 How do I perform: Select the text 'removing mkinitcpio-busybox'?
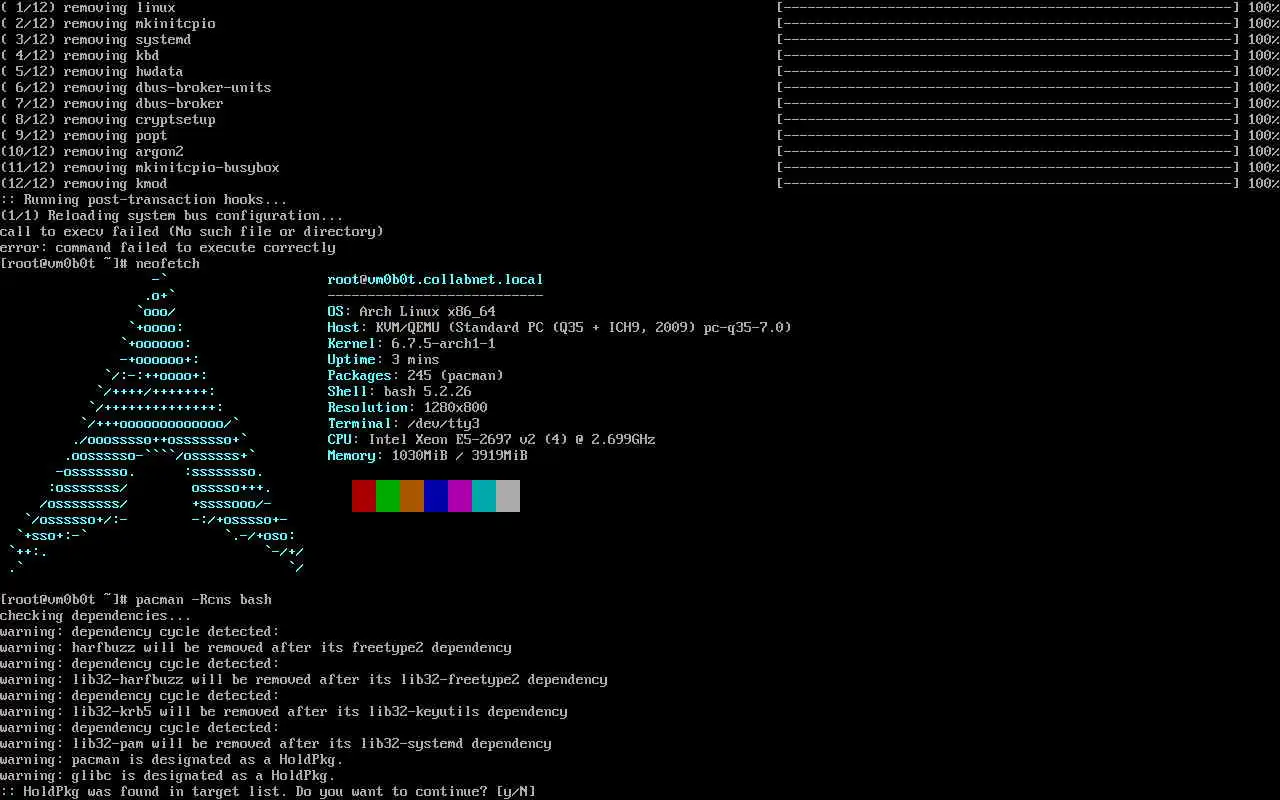[172, 168]
